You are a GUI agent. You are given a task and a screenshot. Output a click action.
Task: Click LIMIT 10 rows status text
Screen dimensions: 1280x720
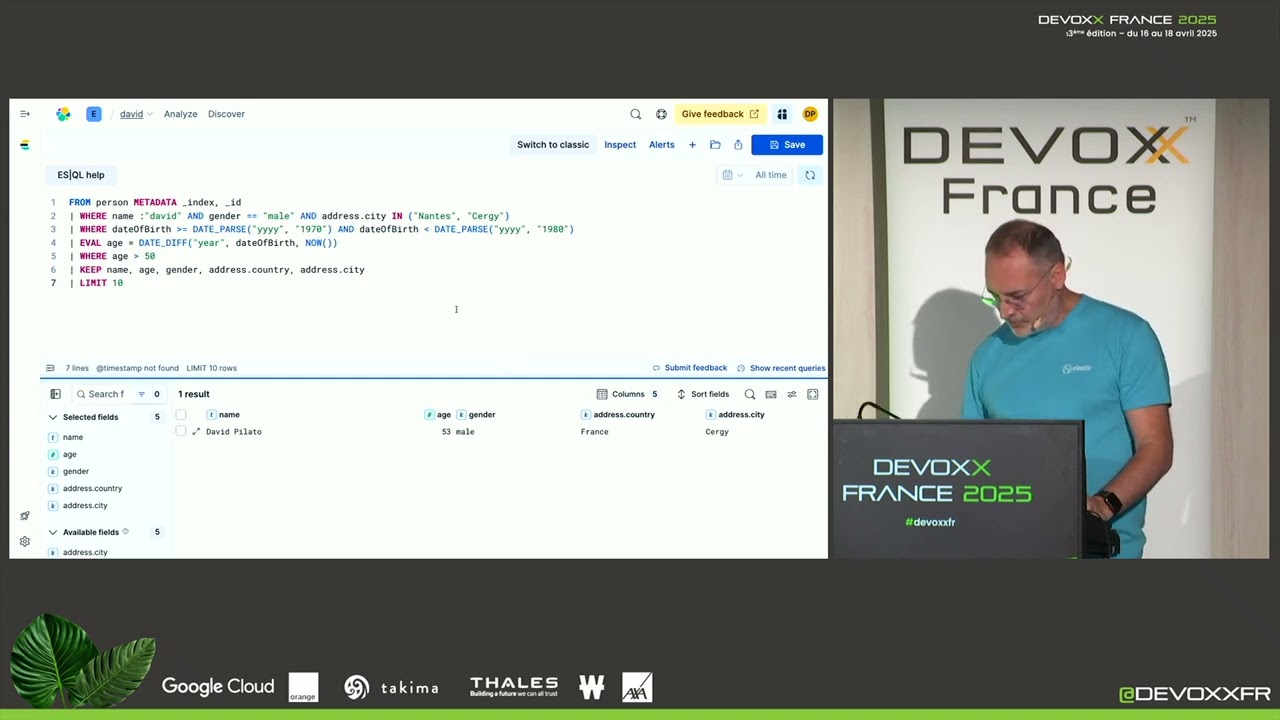211,368
